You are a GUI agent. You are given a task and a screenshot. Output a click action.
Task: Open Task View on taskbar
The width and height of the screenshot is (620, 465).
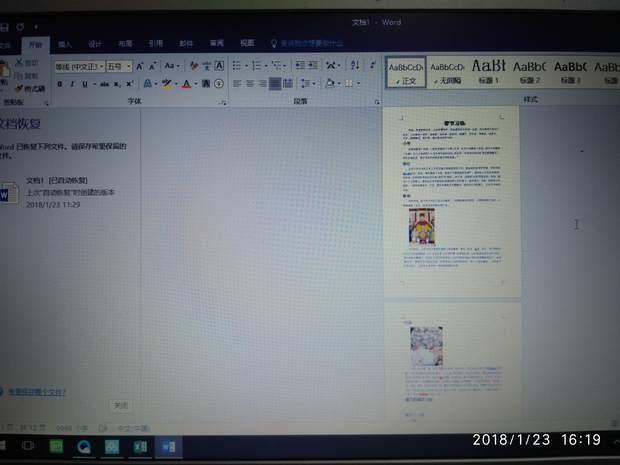28,446
